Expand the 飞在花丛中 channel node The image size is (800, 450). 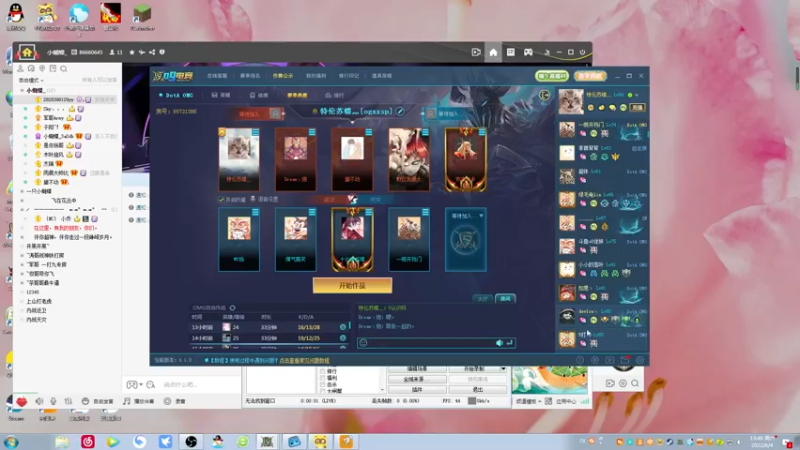click(x=22, y=201)
